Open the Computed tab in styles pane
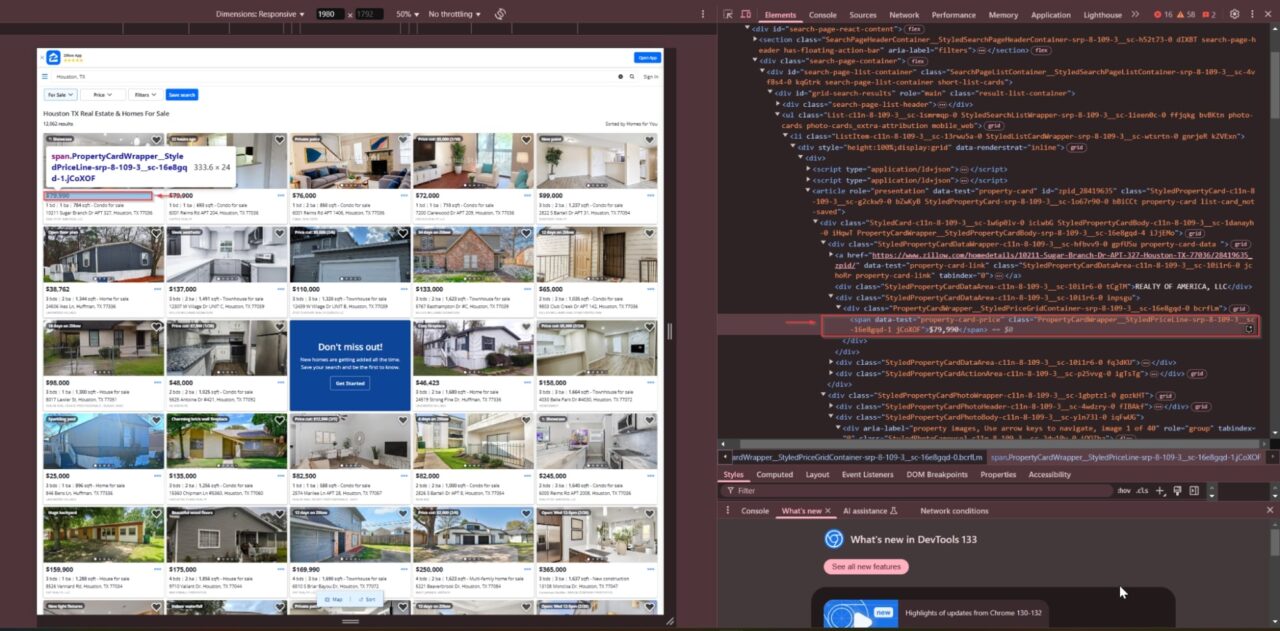 pos(775,474)
